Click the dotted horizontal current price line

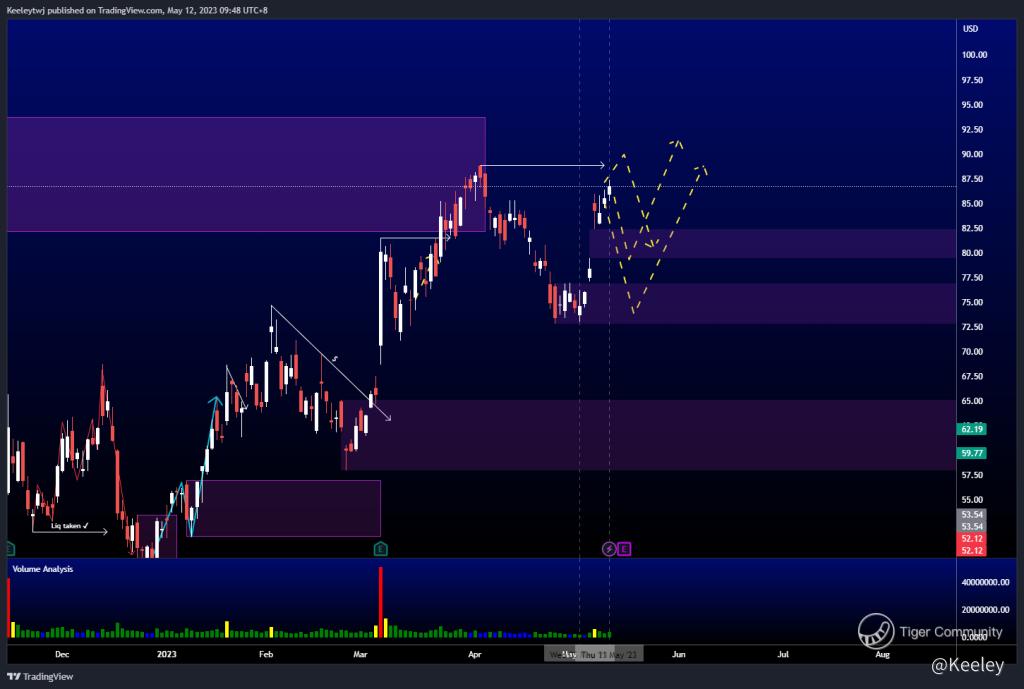(x=481, y=187)
